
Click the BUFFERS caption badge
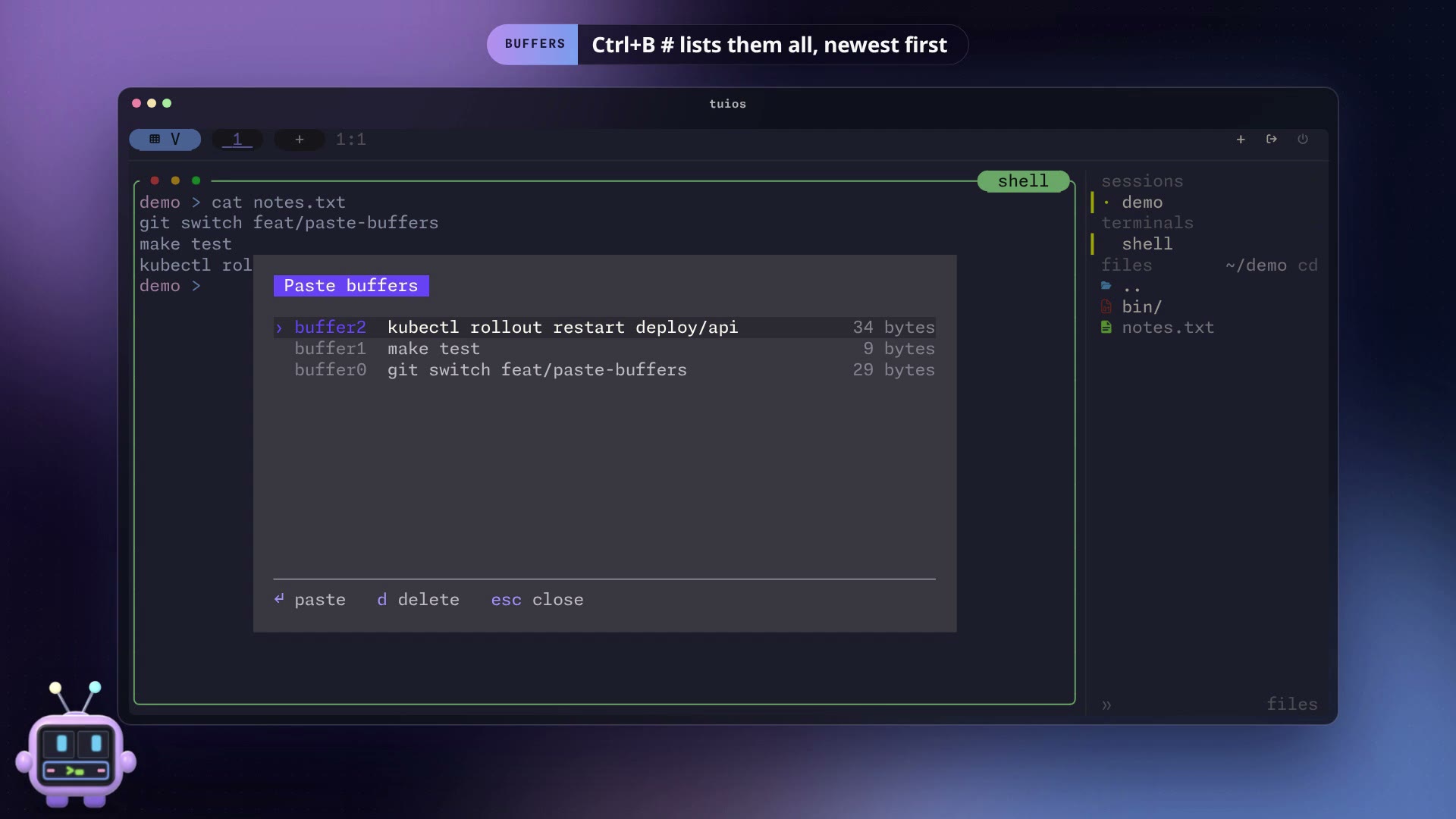point(535,44)
